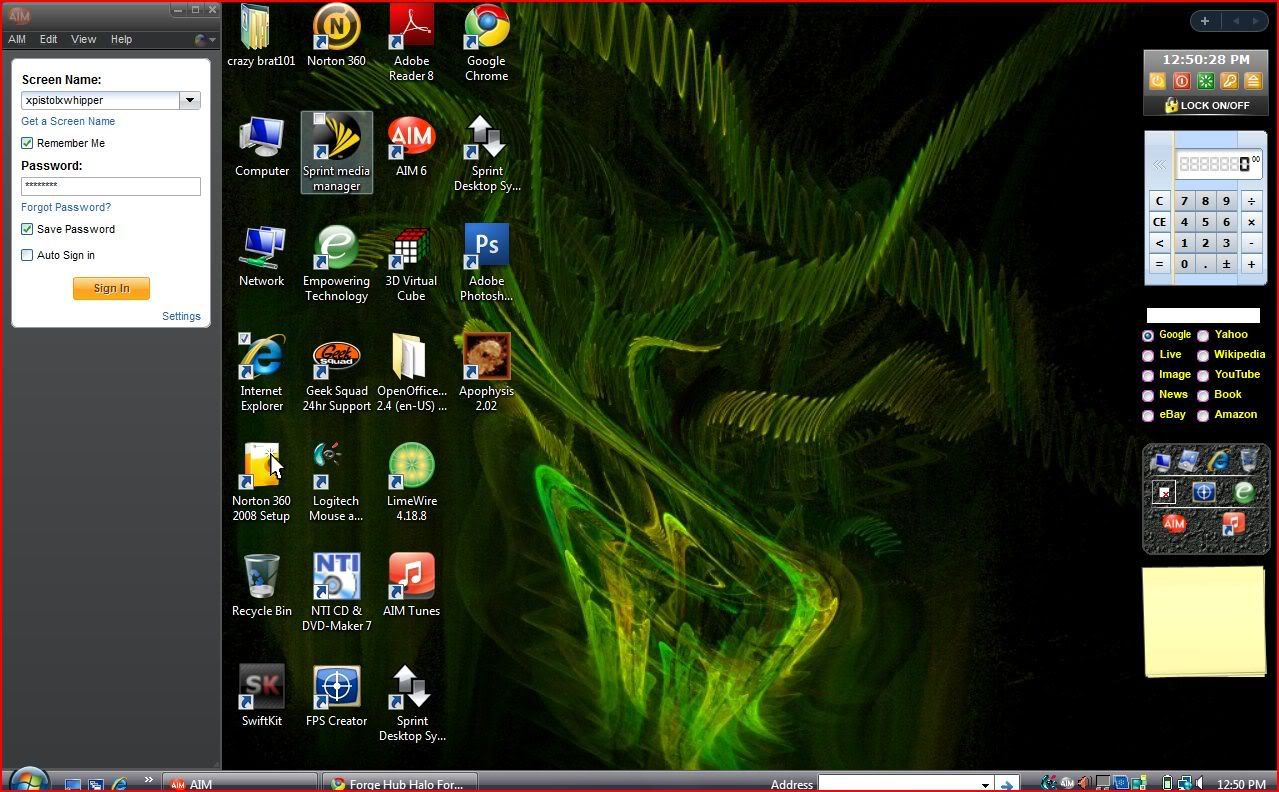Expand the Screen Name dropdown arrow
The image size is (1279, 792).
tap(190, 100)
